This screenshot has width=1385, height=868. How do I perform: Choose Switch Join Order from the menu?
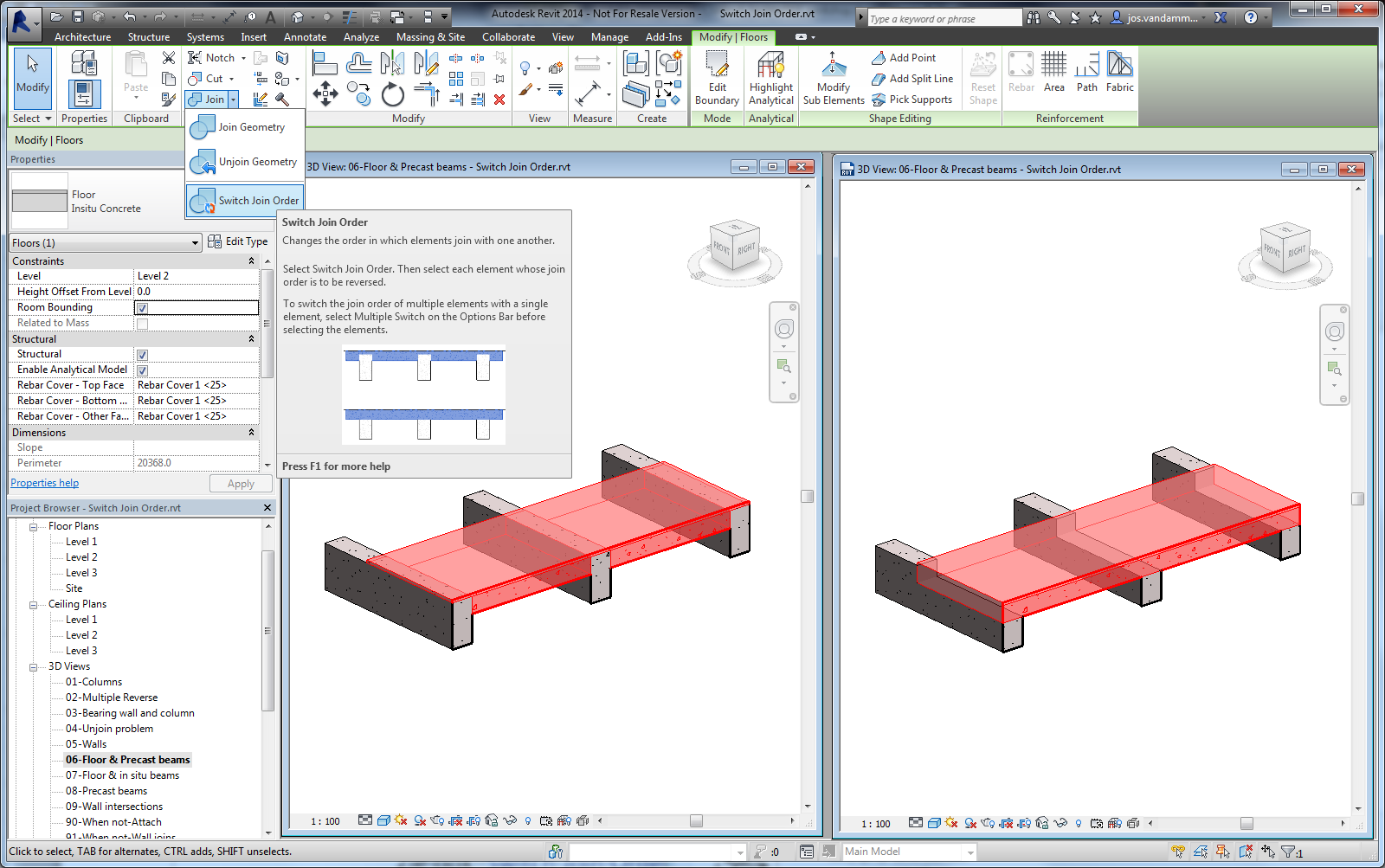(x=245, y=201)
